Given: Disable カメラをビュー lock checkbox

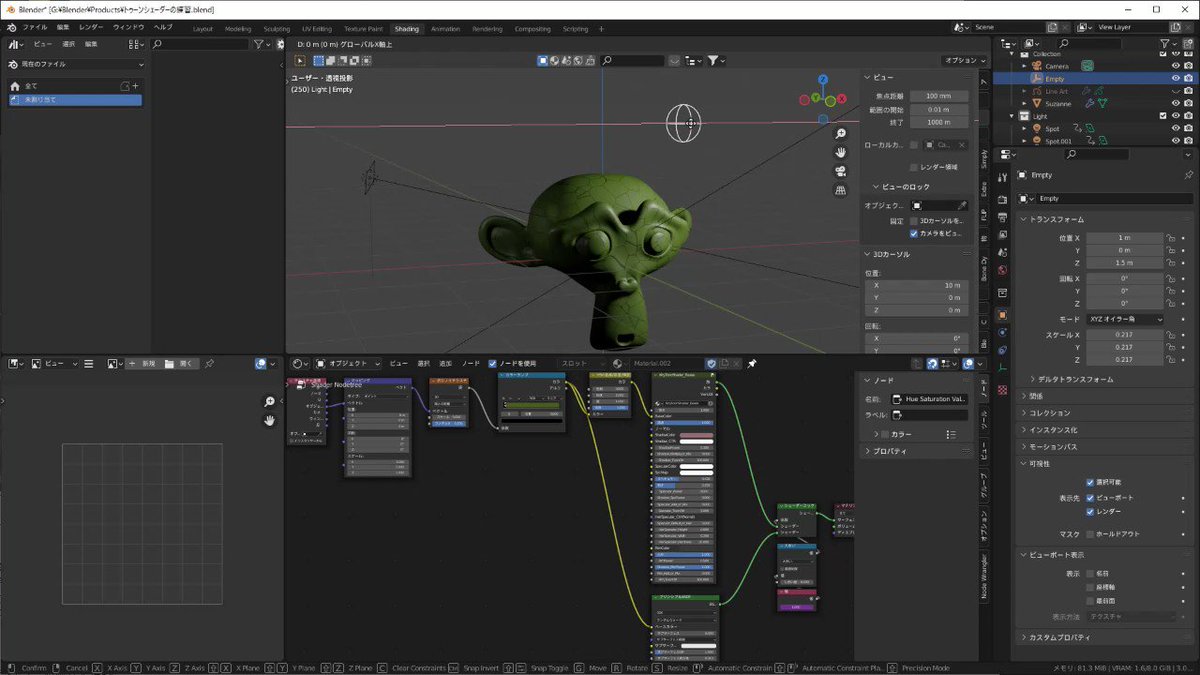Looking at the screenshot, I should click(914, 233).
